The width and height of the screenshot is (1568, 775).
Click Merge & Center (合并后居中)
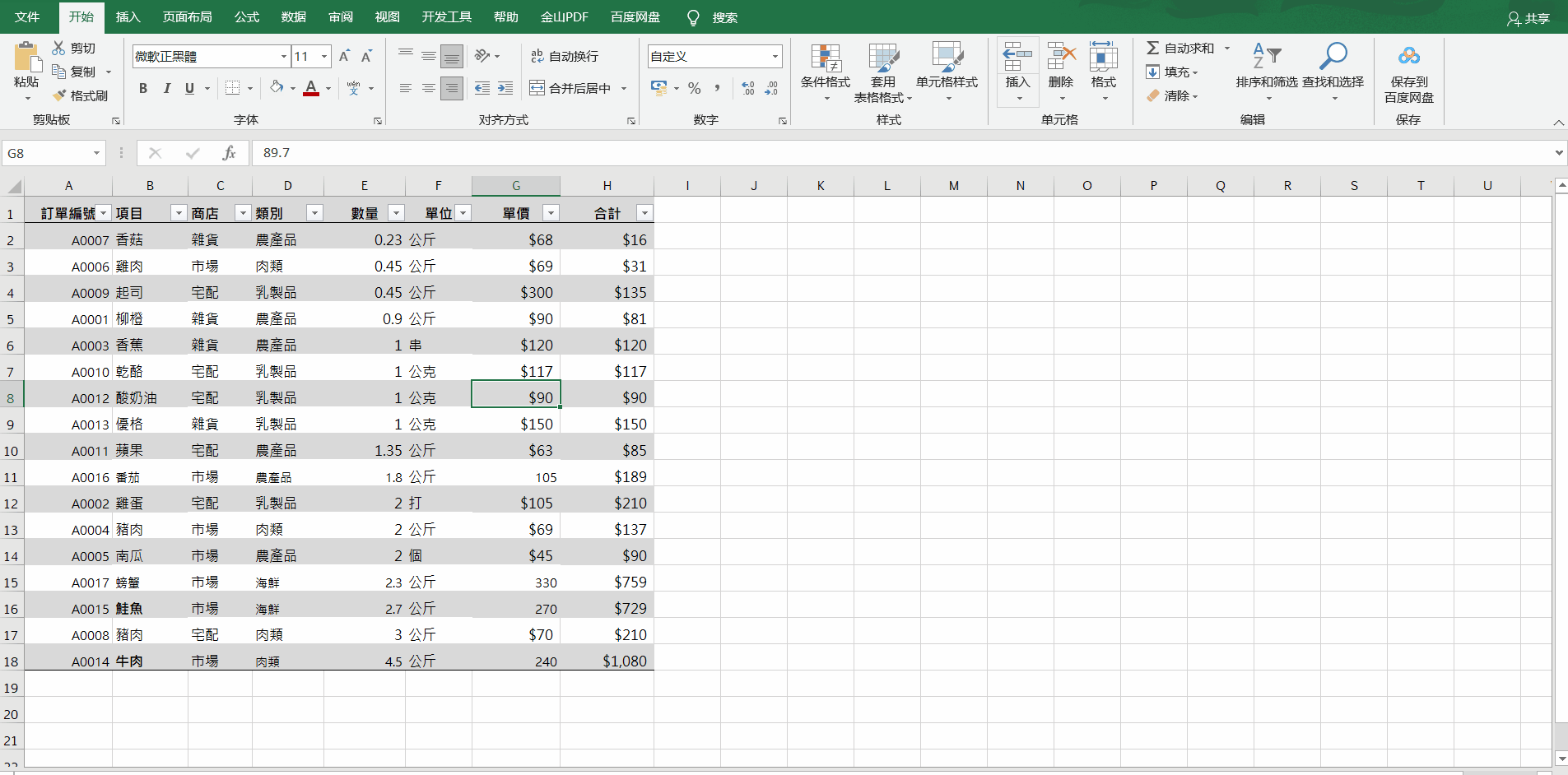(x=570, y=88)
